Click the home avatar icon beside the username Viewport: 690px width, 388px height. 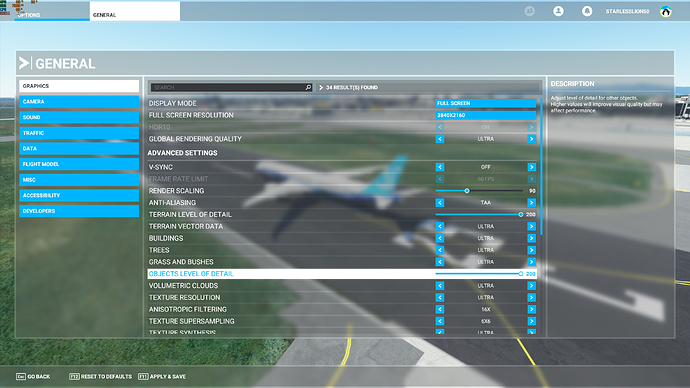point(666,11)
